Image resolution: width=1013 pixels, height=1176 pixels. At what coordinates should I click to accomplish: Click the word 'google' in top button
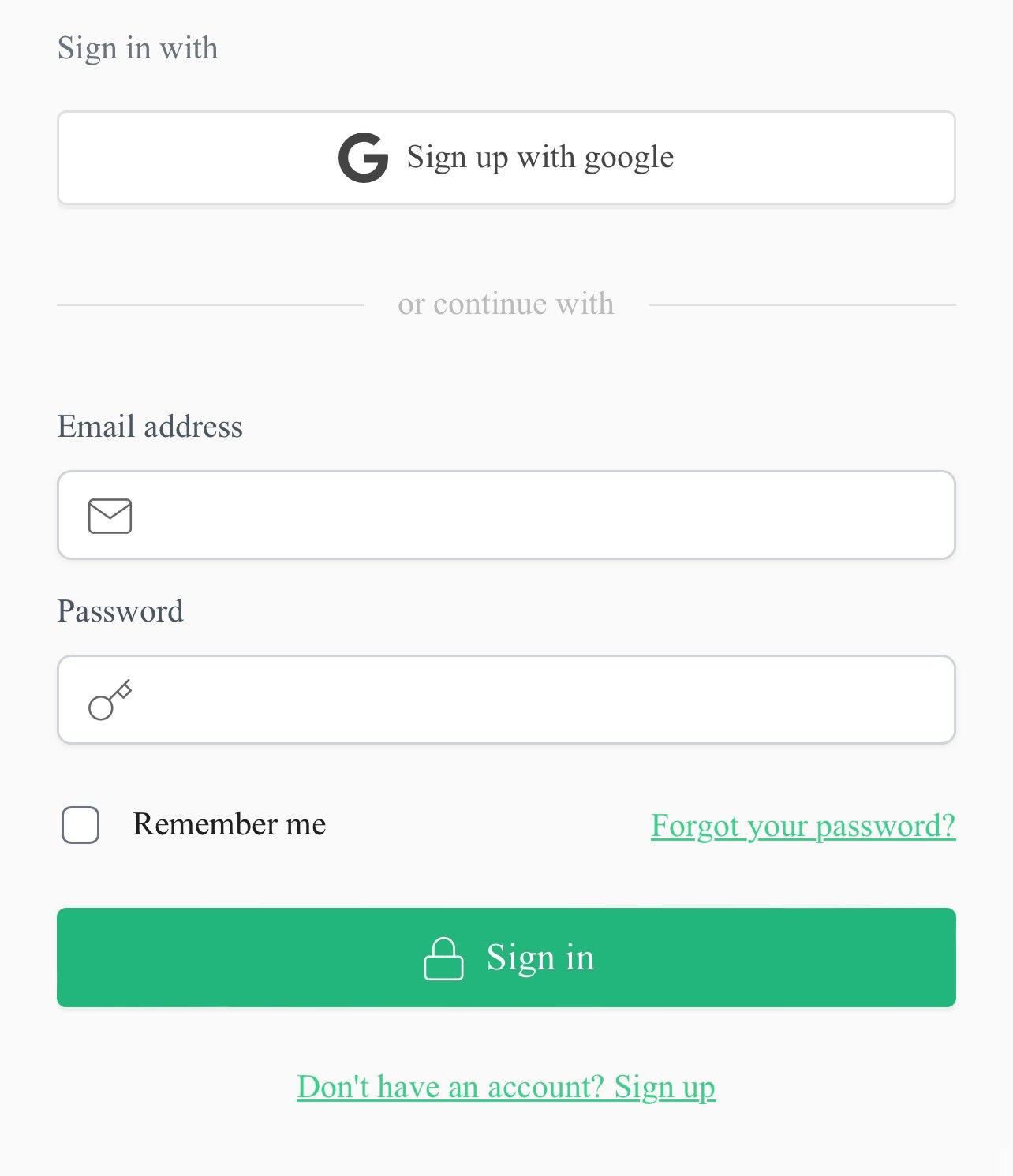pos(629,158)
